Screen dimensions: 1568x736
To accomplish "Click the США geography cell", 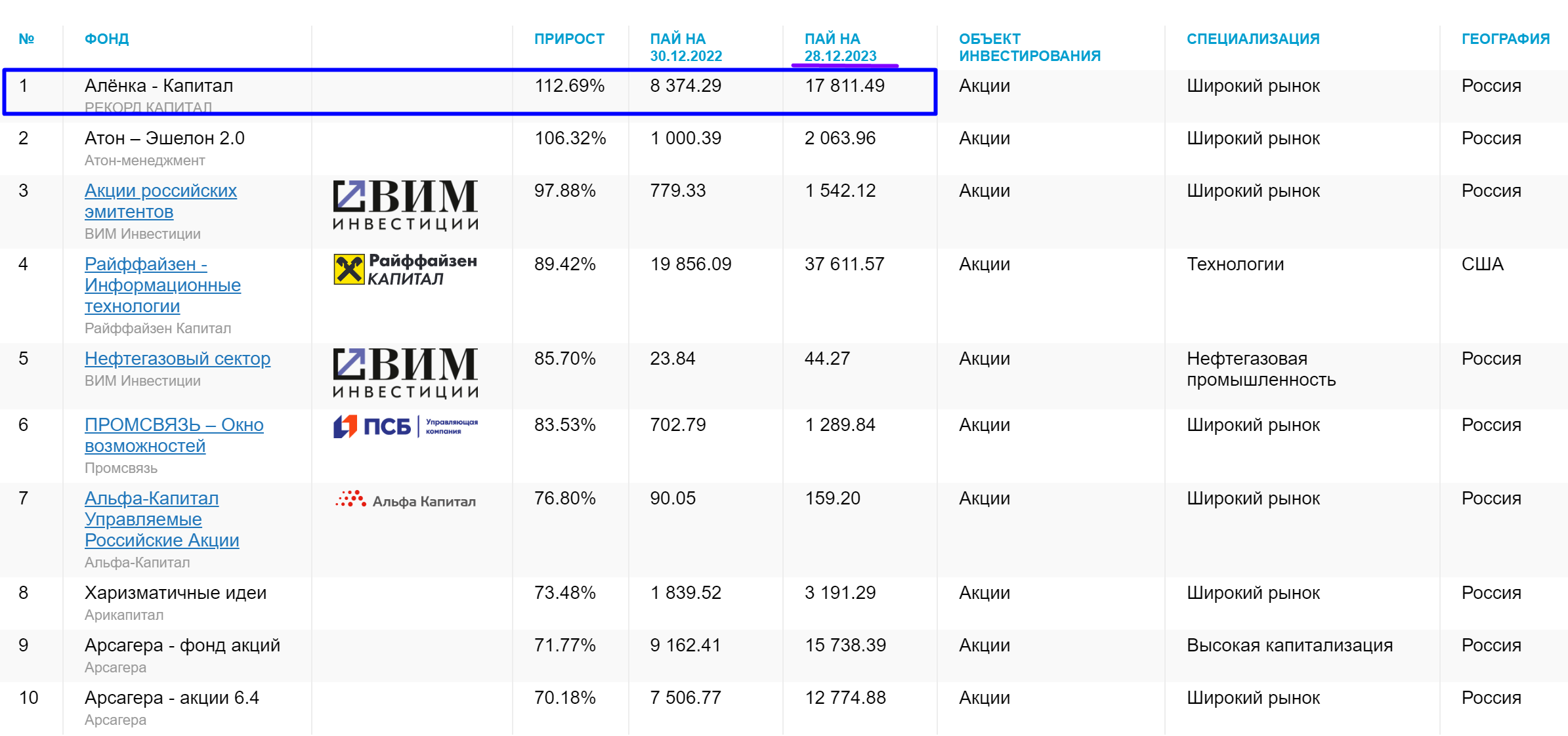I will coord(1482,264).
